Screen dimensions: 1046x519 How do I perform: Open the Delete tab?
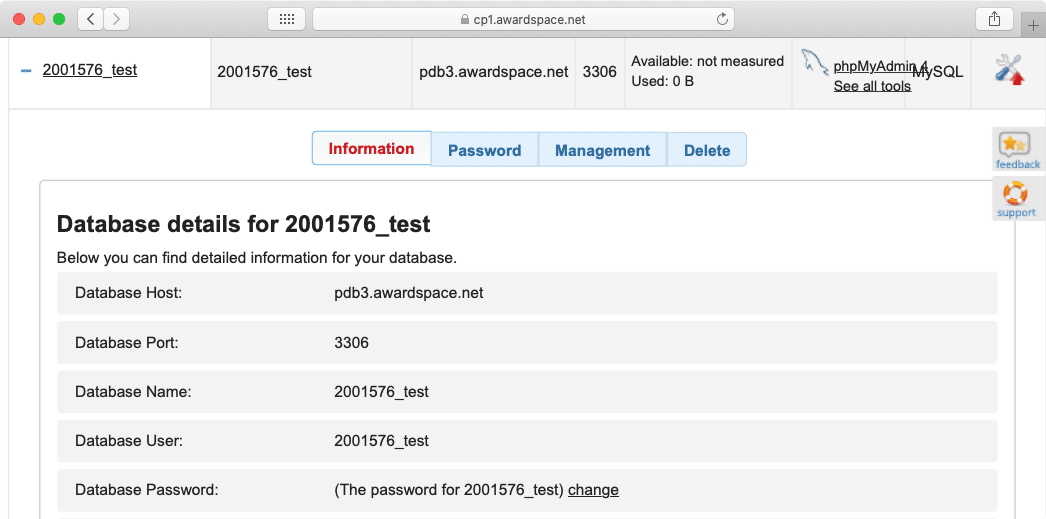[x=706, y=150]
